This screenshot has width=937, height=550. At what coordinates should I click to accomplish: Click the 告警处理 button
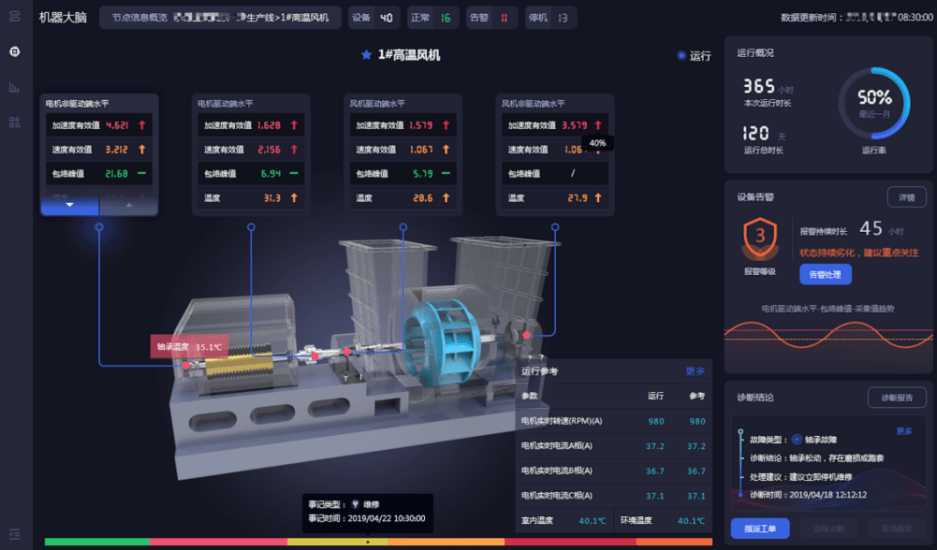pyautogui.click(x=824, y=273)
